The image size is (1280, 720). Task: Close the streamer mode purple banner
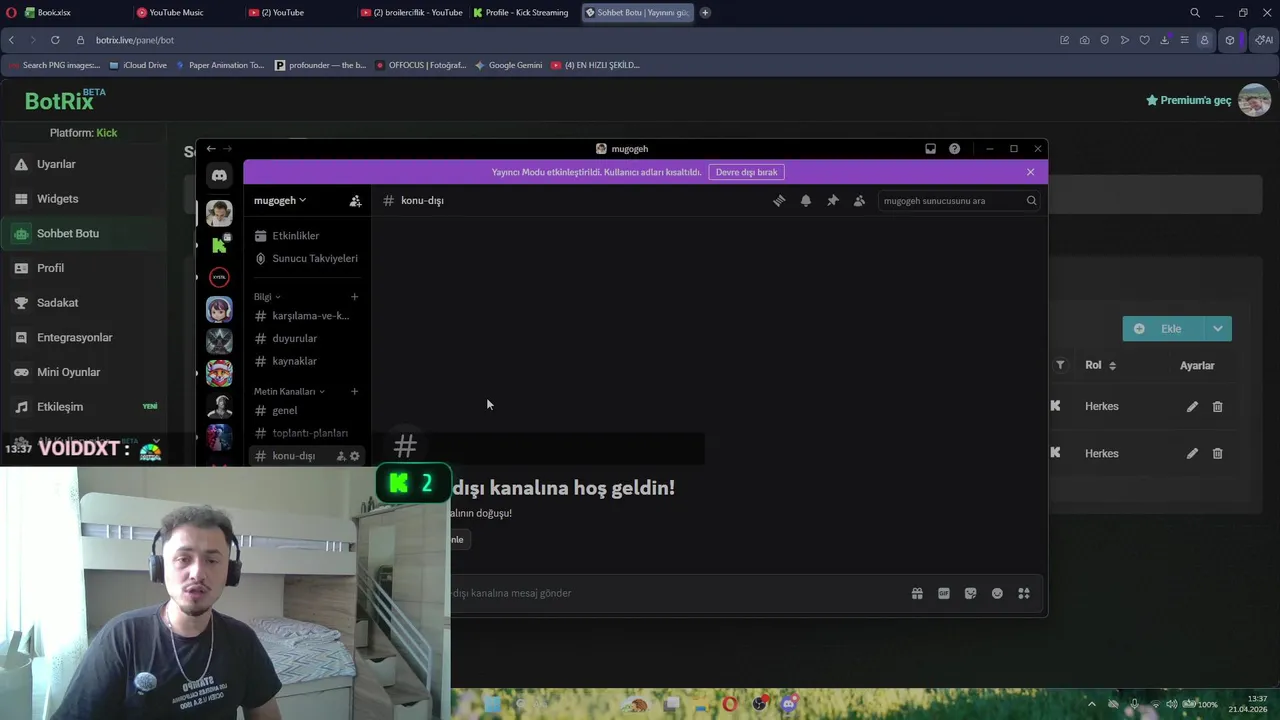[x=1030, y=172]
